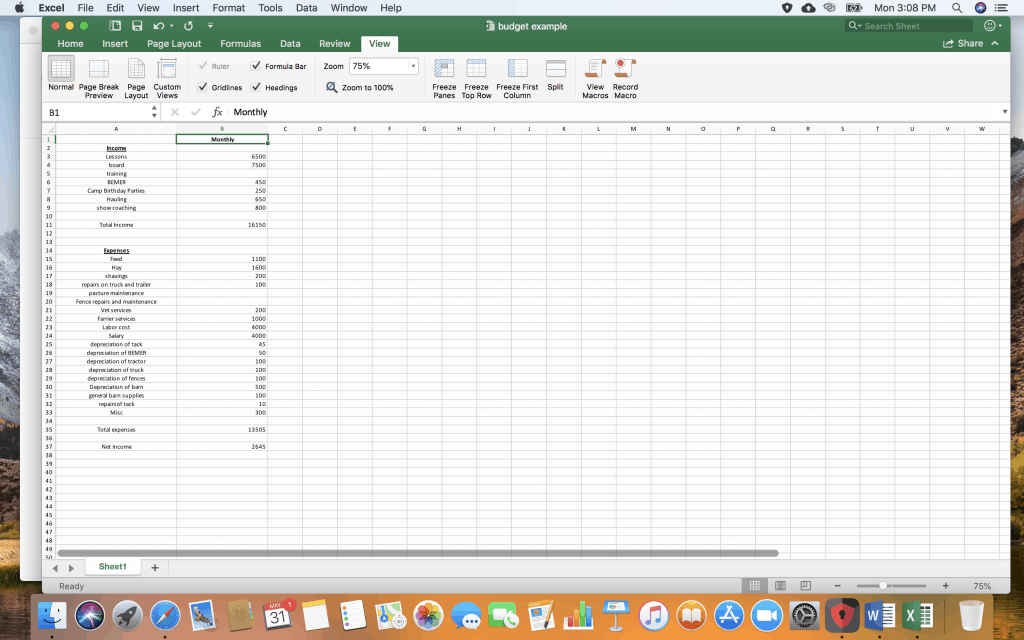1024x640 pixels.
Task: Click Zoom to 100% button
Action: pos(360,88)
